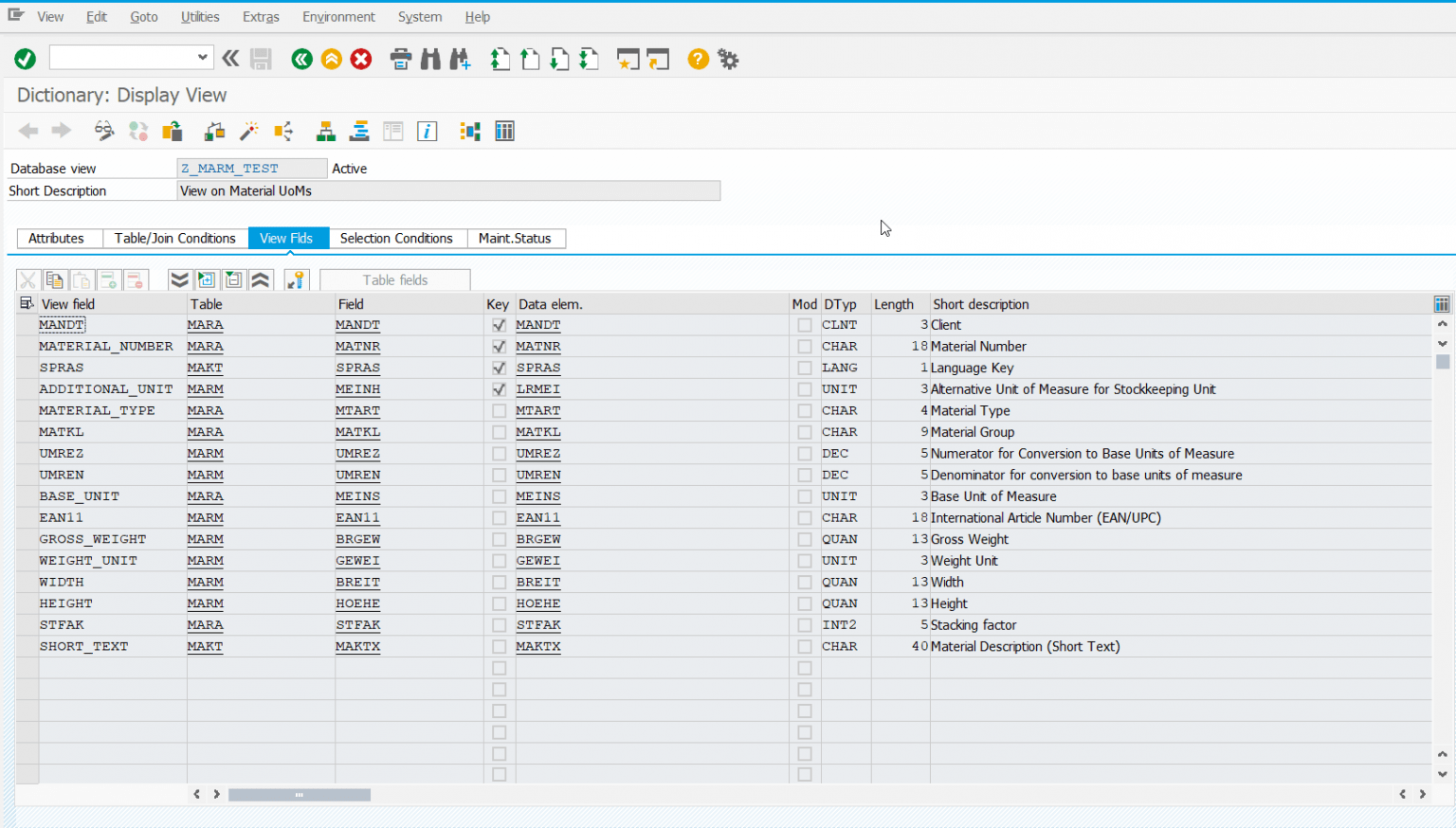The width and height of the screenshot is (1456, 828).
Task: Switch to Table/Join Conditions tab
Action: pos(174,239)
